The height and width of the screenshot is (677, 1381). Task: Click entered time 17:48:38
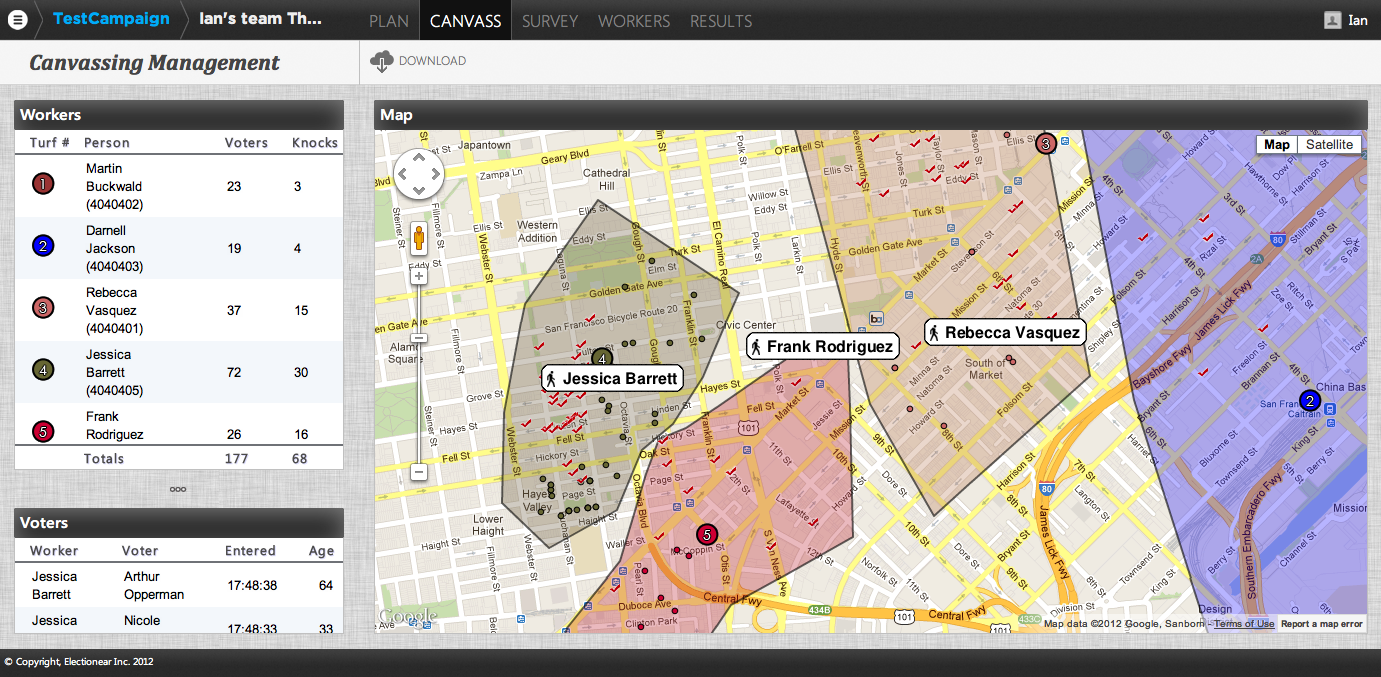coord(252,585)
